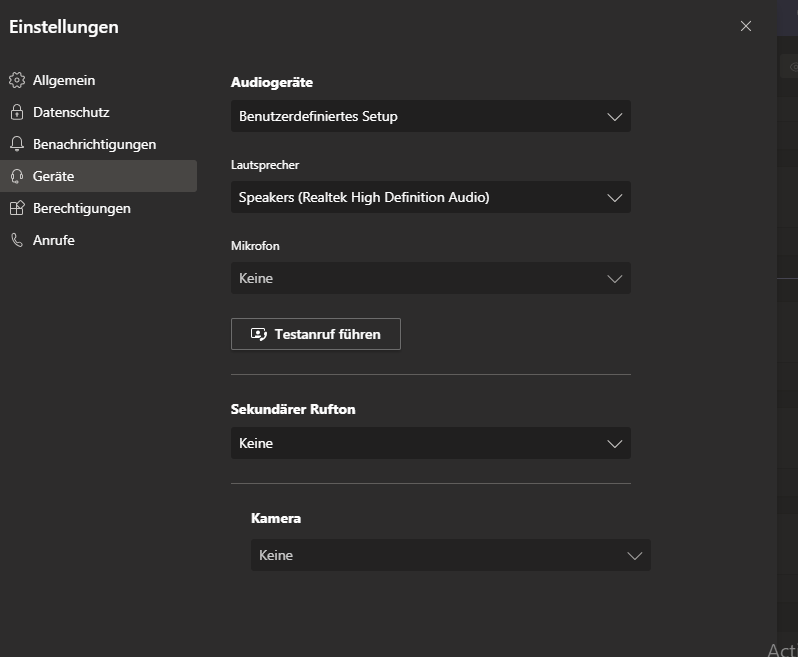
Task: Open the Audiogeräte Benutzerdefiniertes Setup dropdown
Action: point(431,116)
